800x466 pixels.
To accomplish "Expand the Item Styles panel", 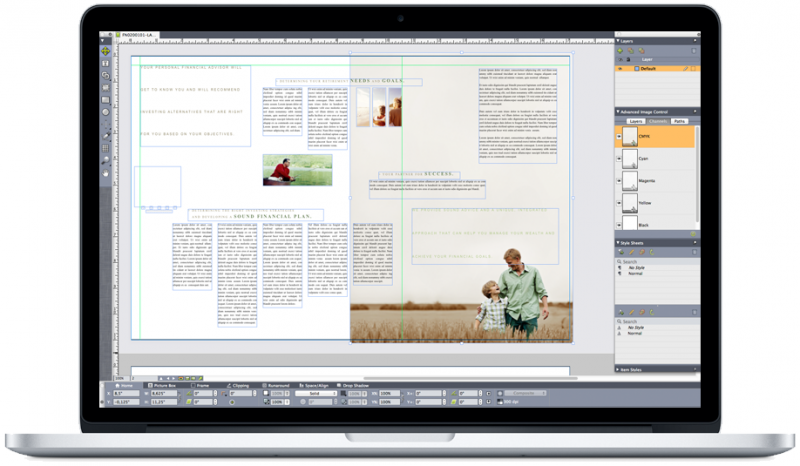I will [x=618, y=368].
